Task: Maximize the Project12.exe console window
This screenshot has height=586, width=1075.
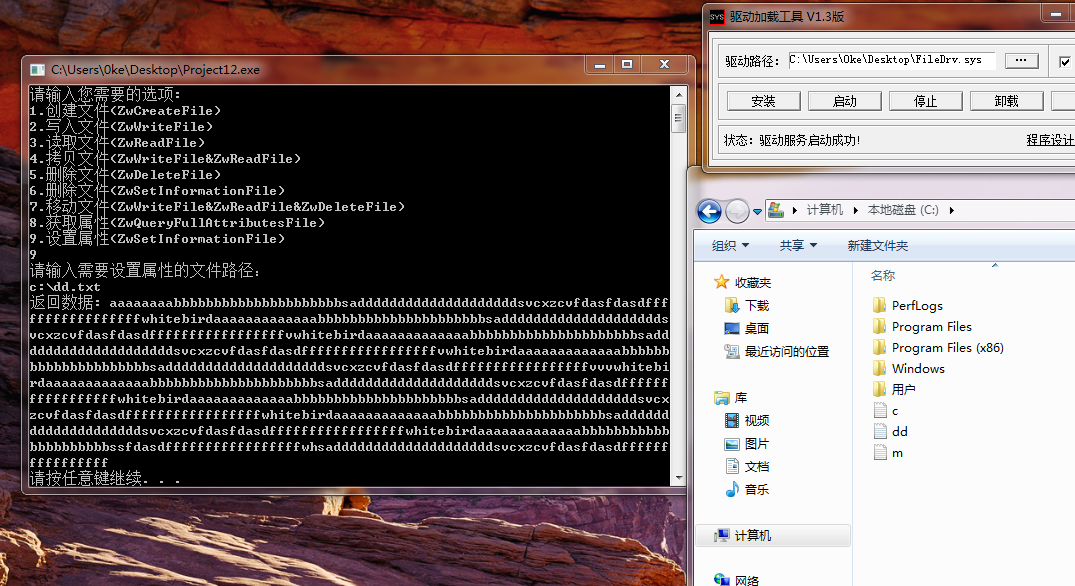Action: 627,64
